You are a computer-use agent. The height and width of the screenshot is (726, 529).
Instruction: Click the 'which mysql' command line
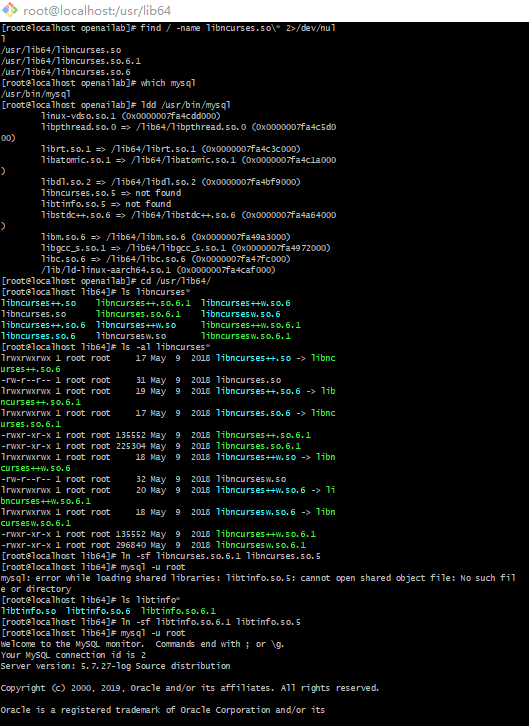pos(98,83)
